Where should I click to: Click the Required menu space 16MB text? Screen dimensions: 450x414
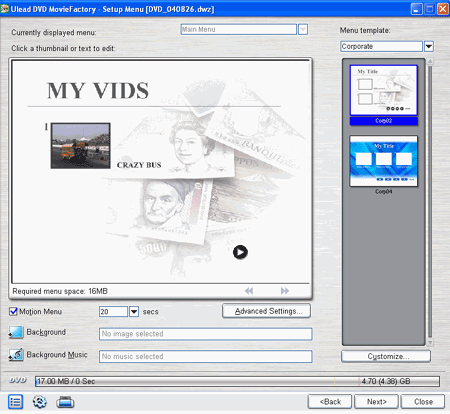pos(60,291)
